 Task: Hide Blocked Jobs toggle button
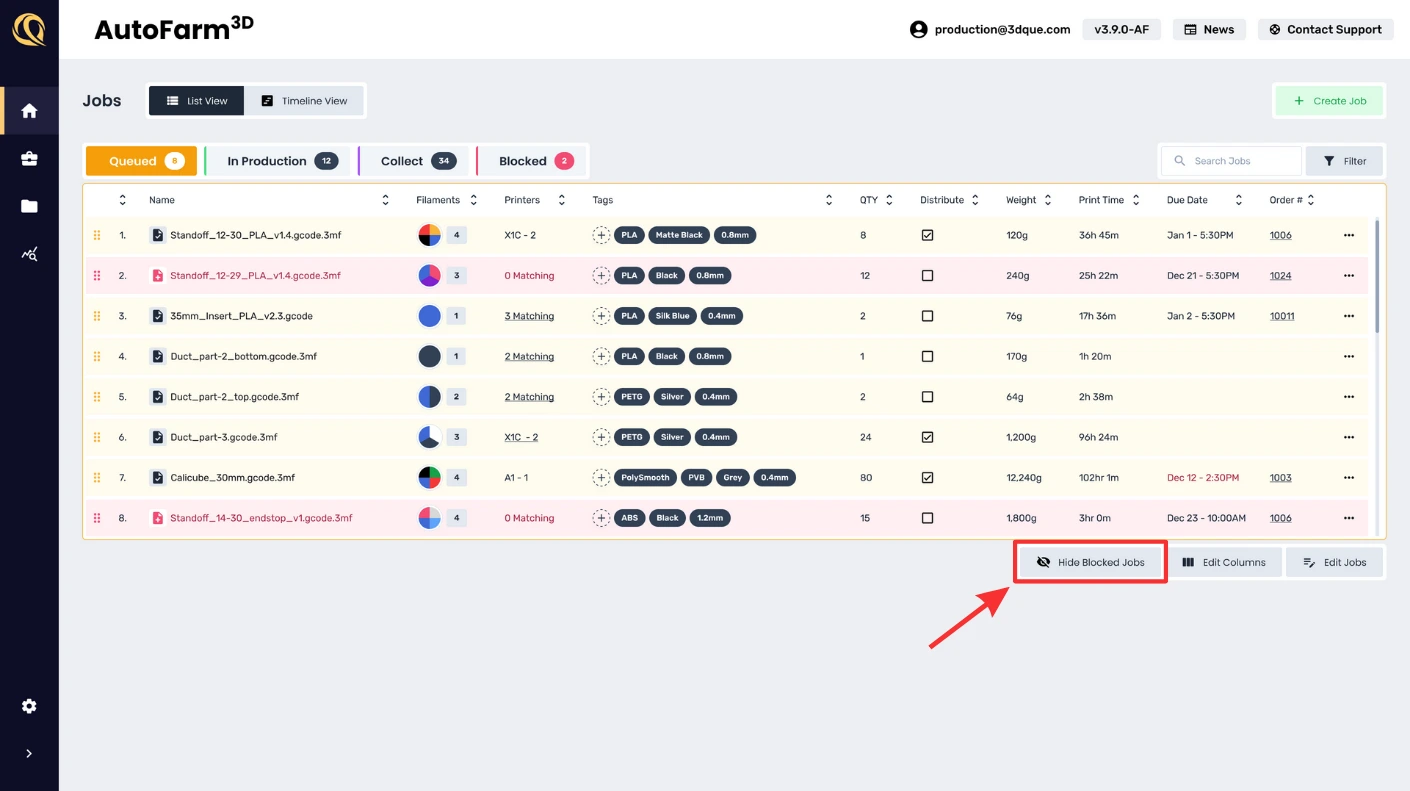tap(1091, 562)
